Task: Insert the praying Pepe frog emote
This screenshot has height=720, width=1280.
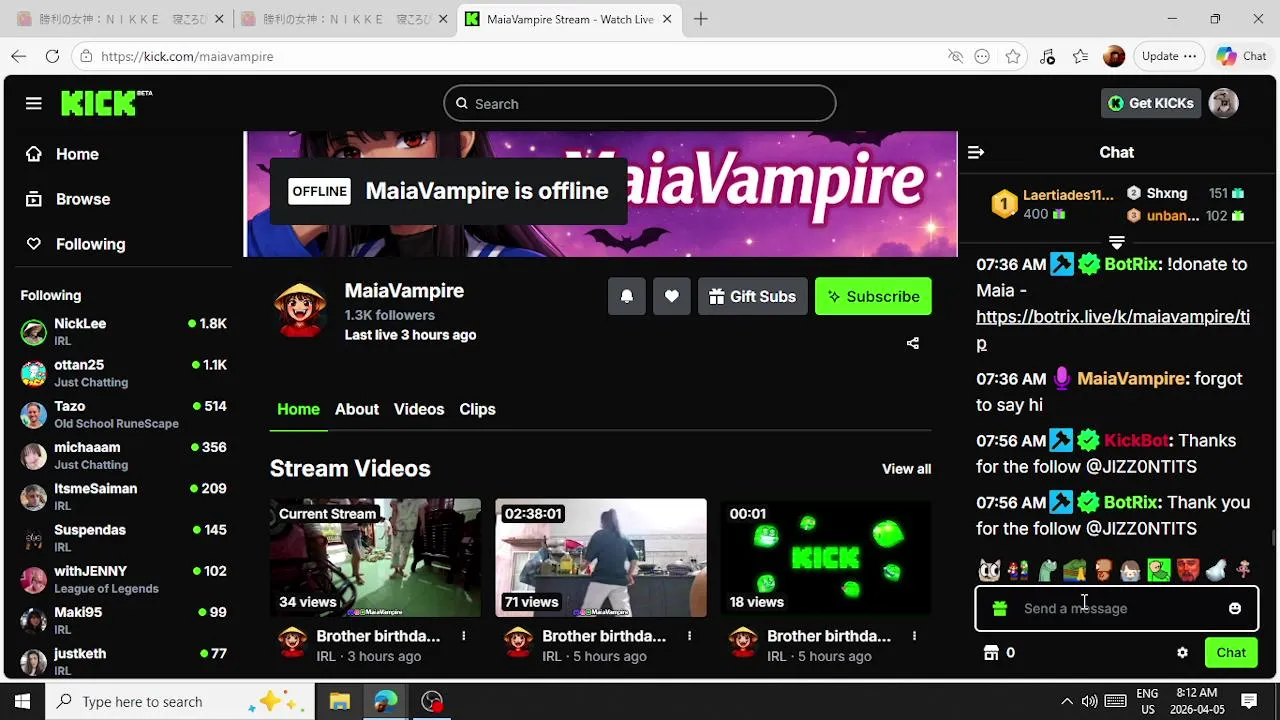Action: tap(1074, 571)
